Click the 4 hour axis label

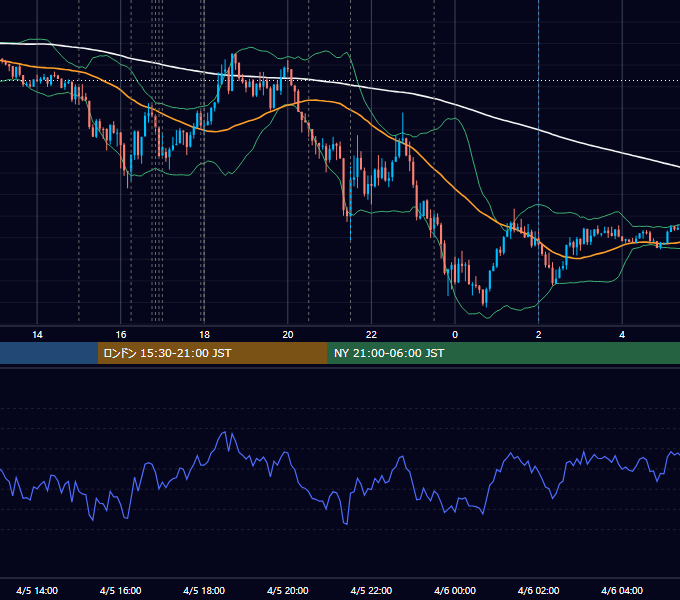pyautogui.click(x=622, y=335)
